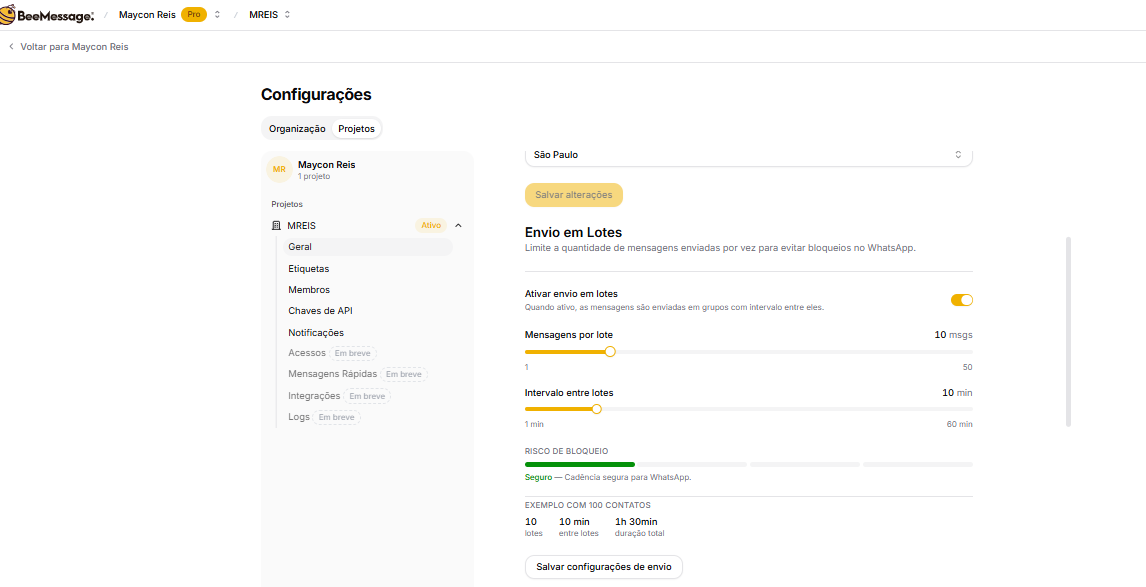The image size is (1146, 587).
Task: Select the MREIS project in the sidebar
Action: click(x=301, y=226)
